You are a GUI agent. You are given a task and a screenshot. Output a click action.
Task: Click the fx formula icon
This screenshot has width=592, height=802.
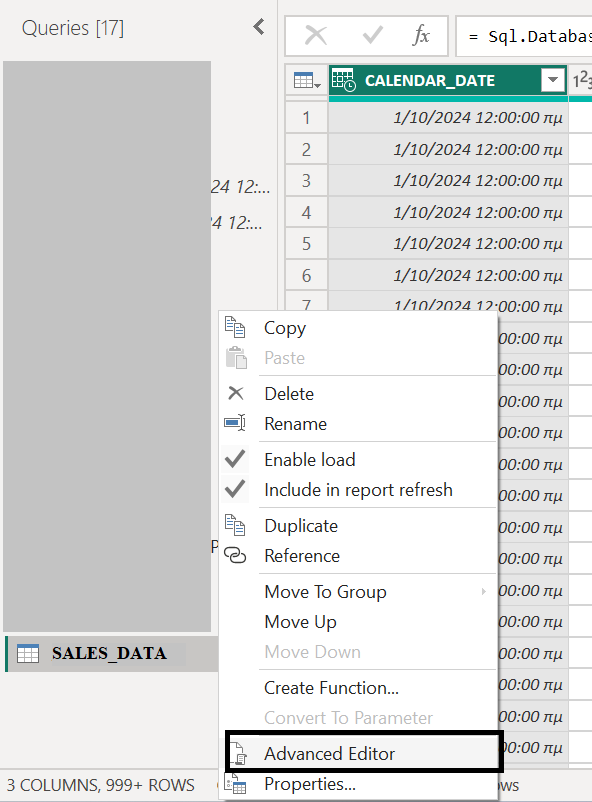click(x=421, y=35)
